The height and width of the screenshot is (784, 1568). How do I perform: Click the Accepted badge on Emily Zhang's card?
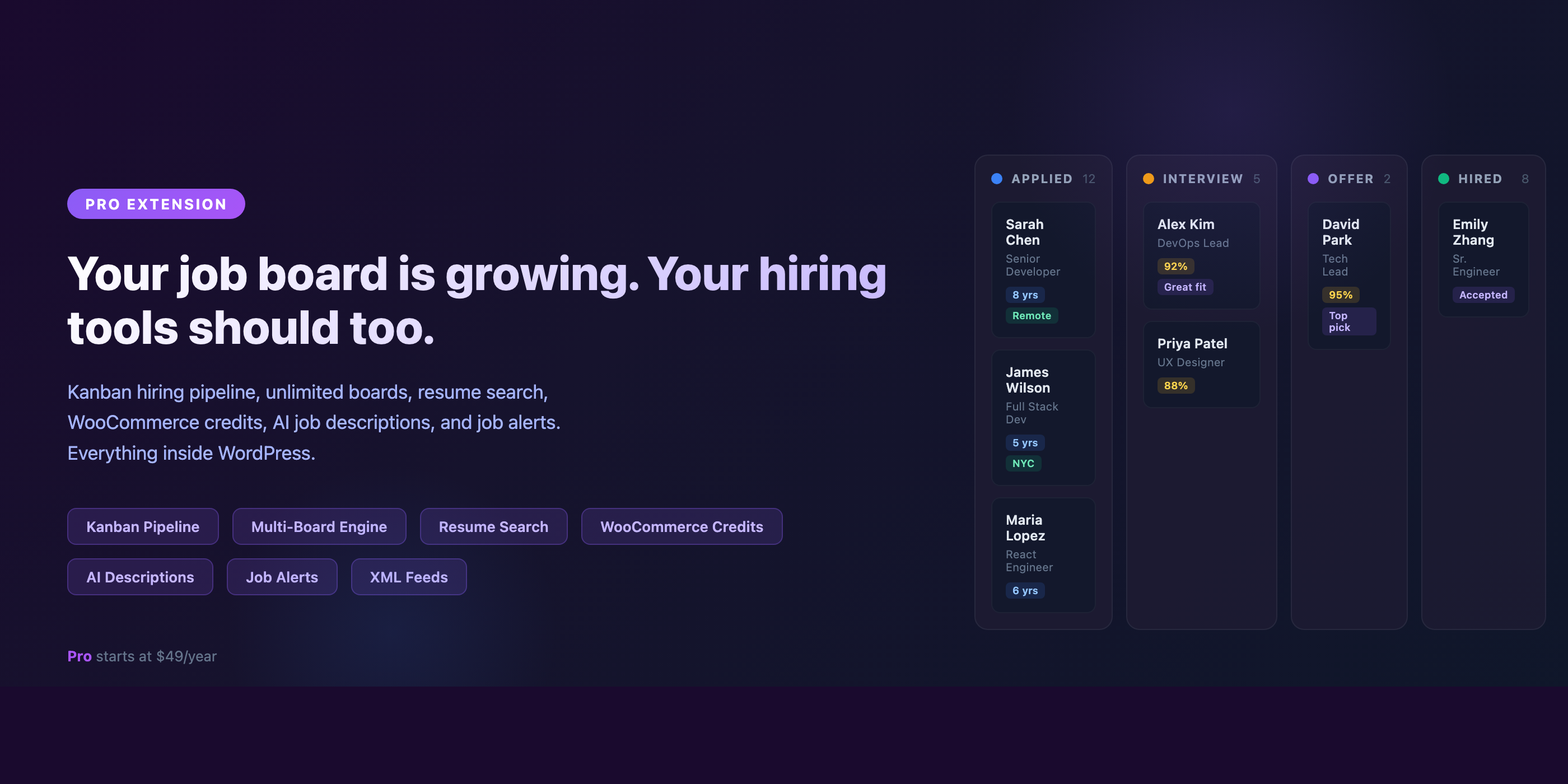[x=1483, y=295]
